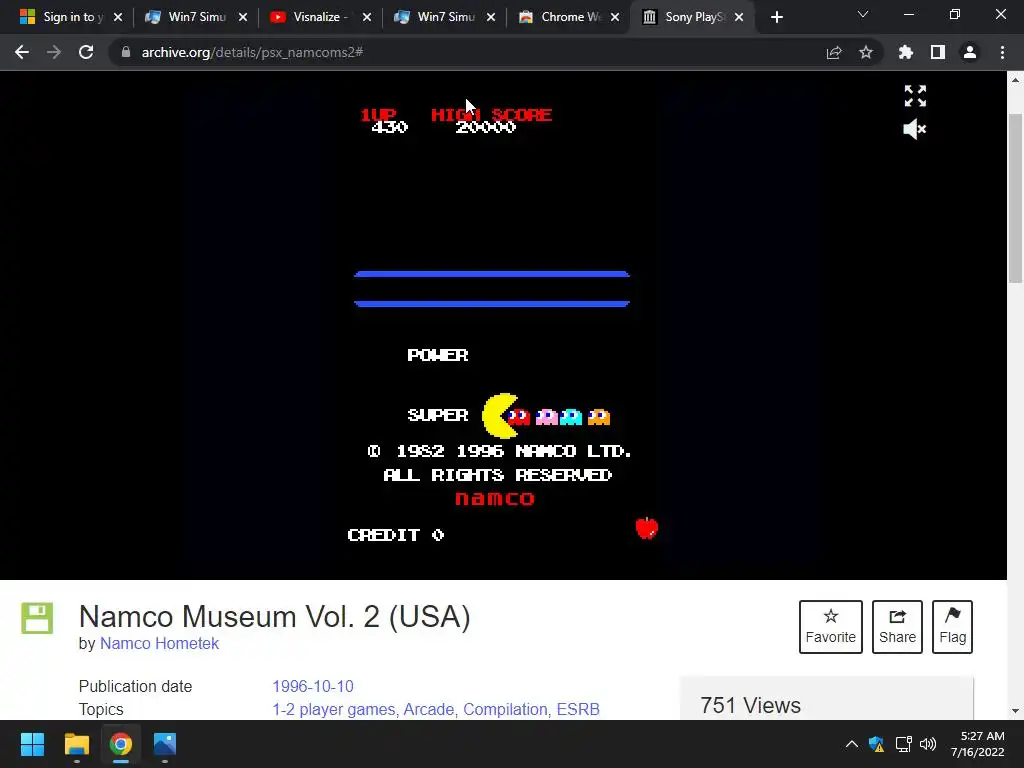Close the Sign in to y tab
Image resolution: width=1024 pixels, height=768 pixels.
click(118, 18)
